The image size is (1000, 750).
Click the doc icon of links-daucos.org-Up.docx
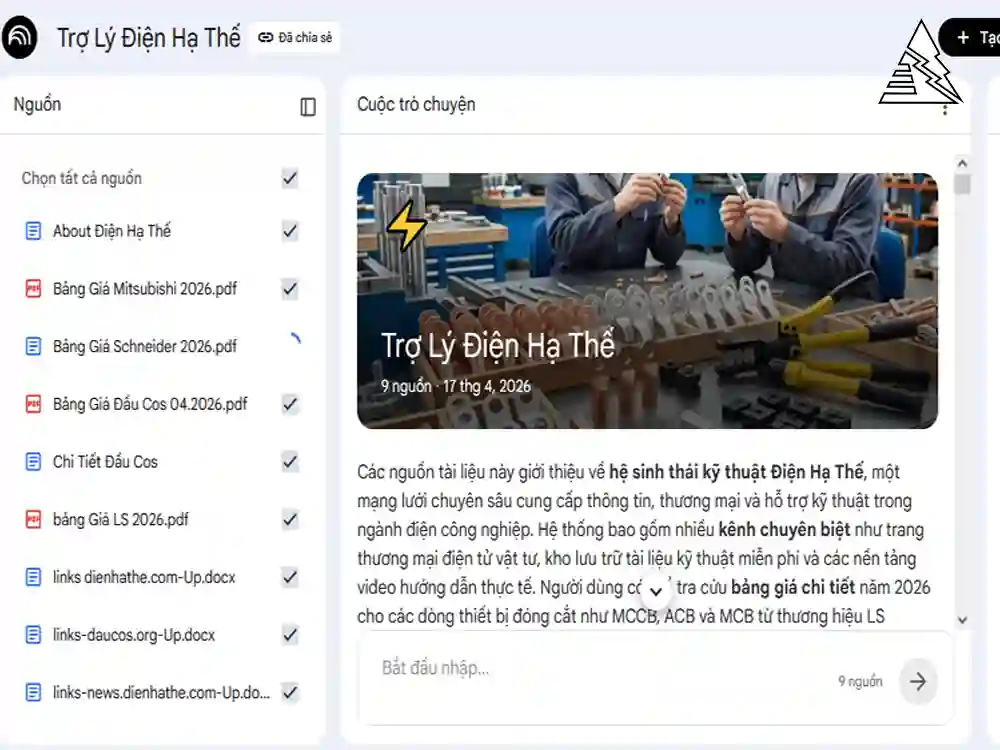[33, 635]
